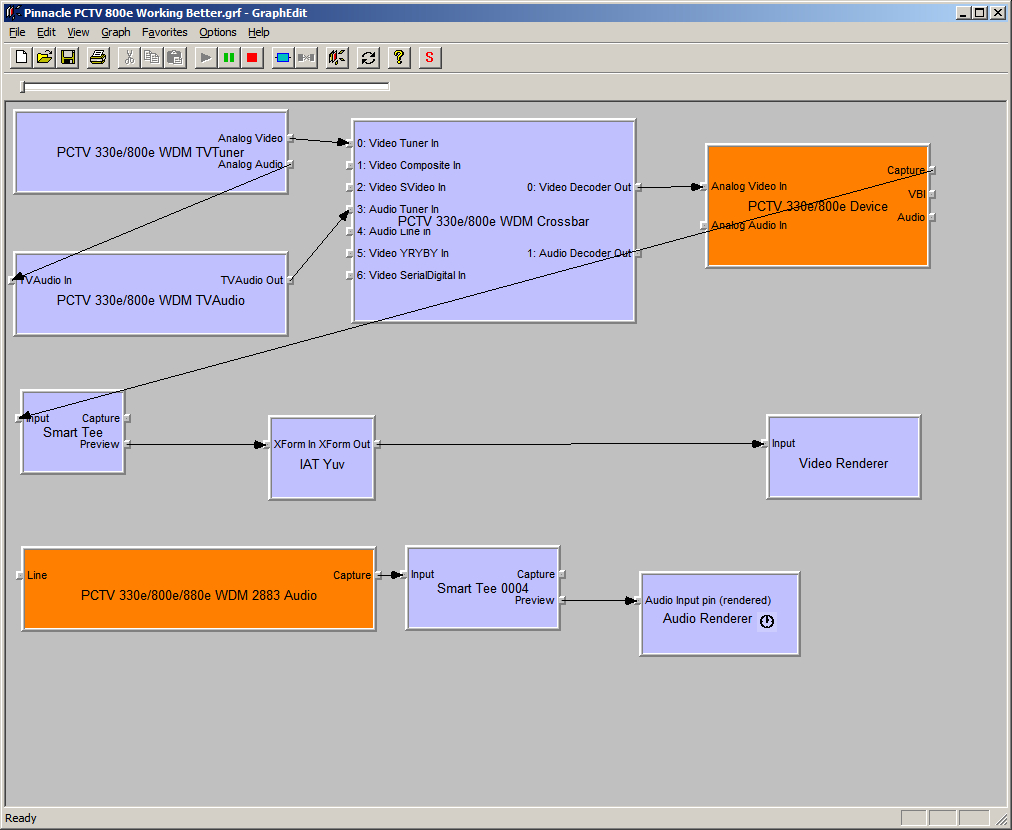Click the 1: Video Composite In pin
The width and height of the screenshot is (1012, 830).
349,165
